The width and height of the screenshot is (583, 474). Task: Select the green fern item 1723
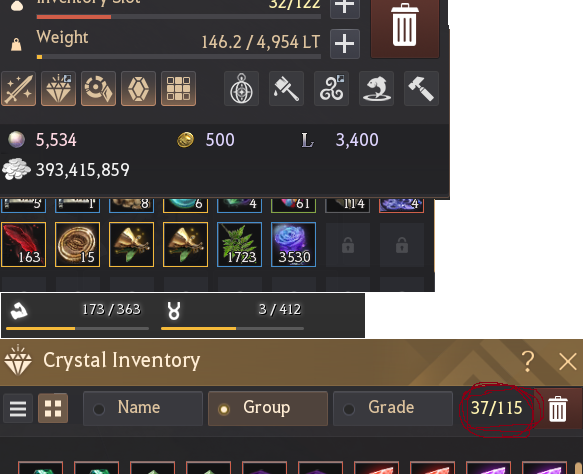pos(239,245)
